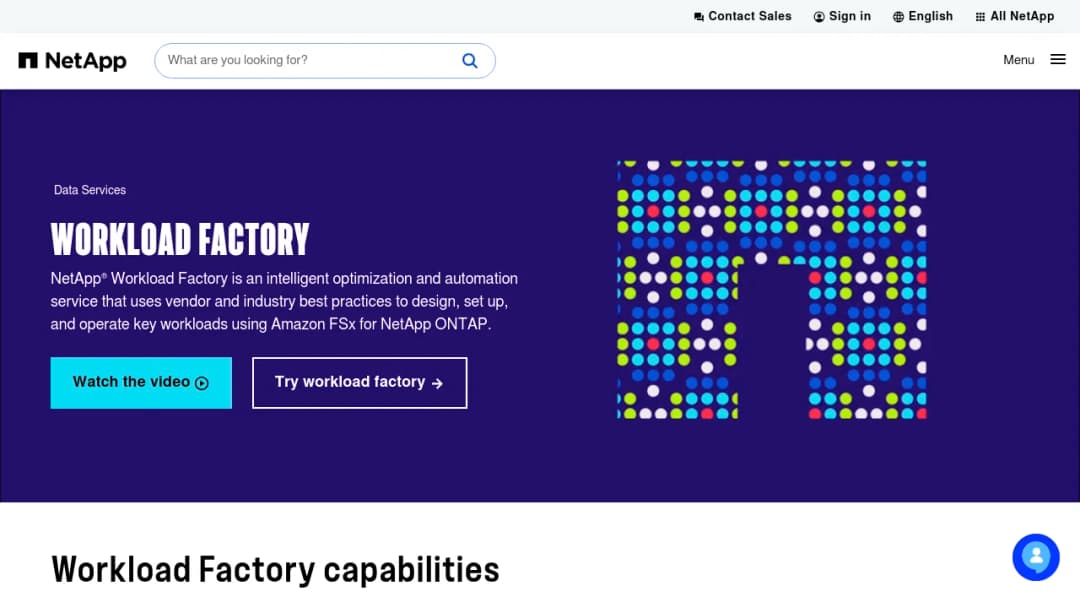
Task: Open the All NetApp menu
Action: (1014, 17)
